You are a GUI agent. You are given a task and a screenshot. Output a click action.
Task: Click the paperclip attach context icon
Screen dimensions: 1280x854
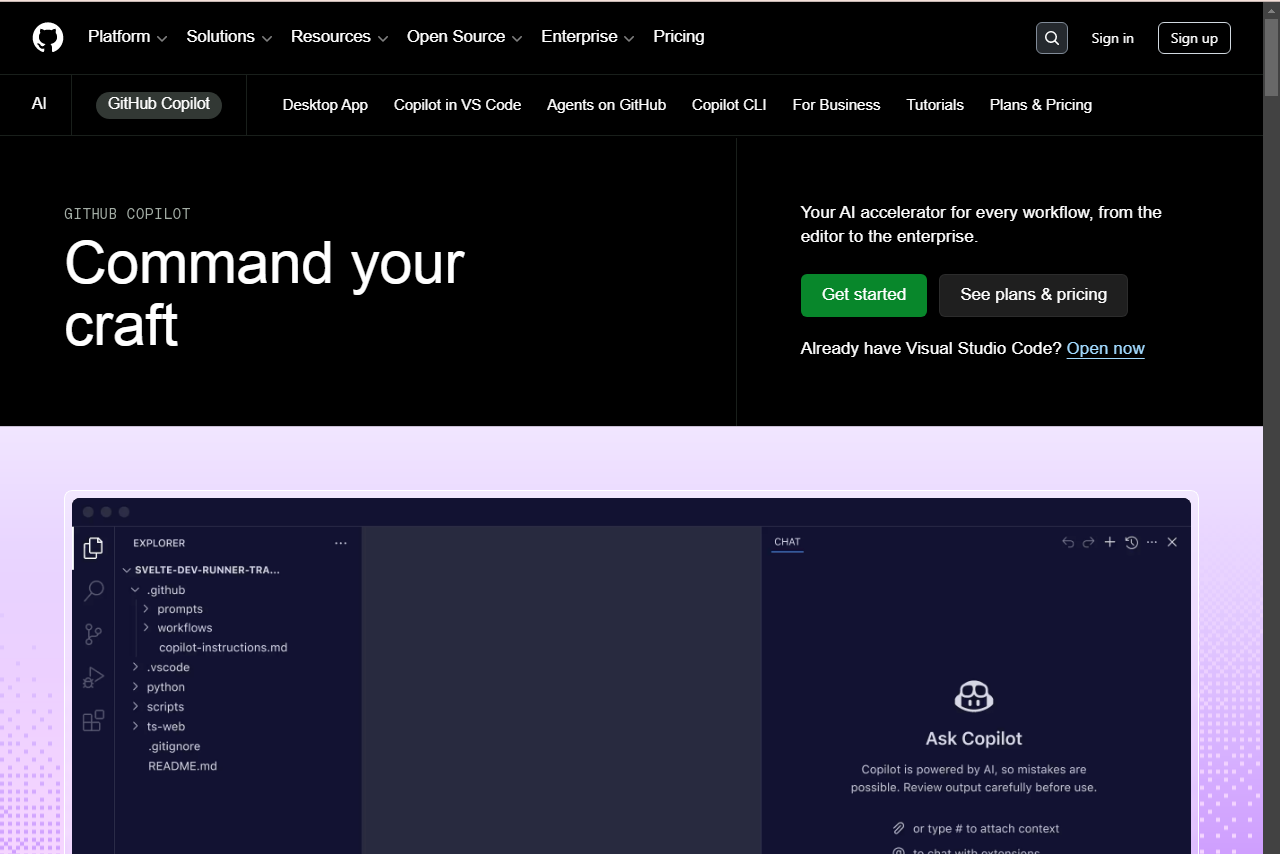899,828
